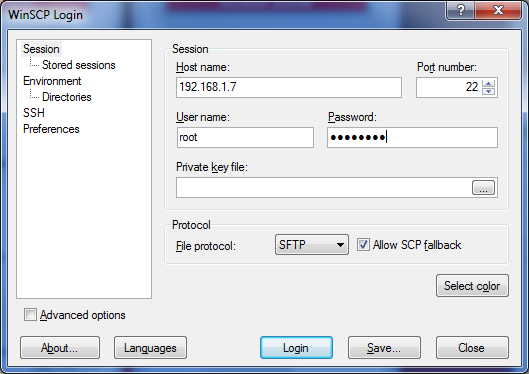Click the Languages button
The width and height of the screenshot is (529, 374).
pyautogui.click(x=150, y=348)
